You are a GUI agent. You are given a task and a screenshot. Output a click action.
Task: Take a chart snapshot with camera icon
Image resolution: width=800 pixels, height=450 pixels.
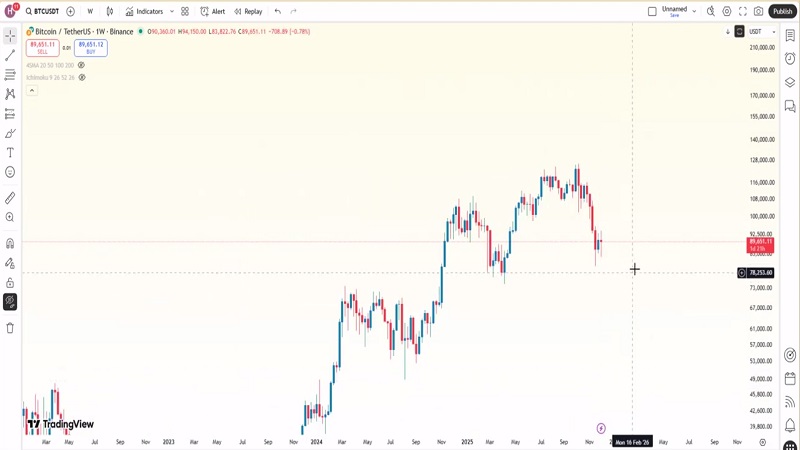[759, 12]
